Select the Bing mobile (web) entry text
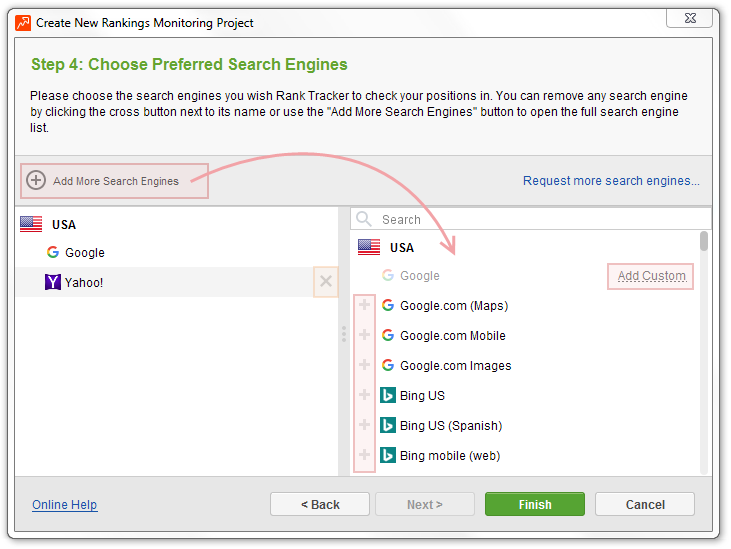The width and height of the screenshot is (731, 549). [450, 455]
